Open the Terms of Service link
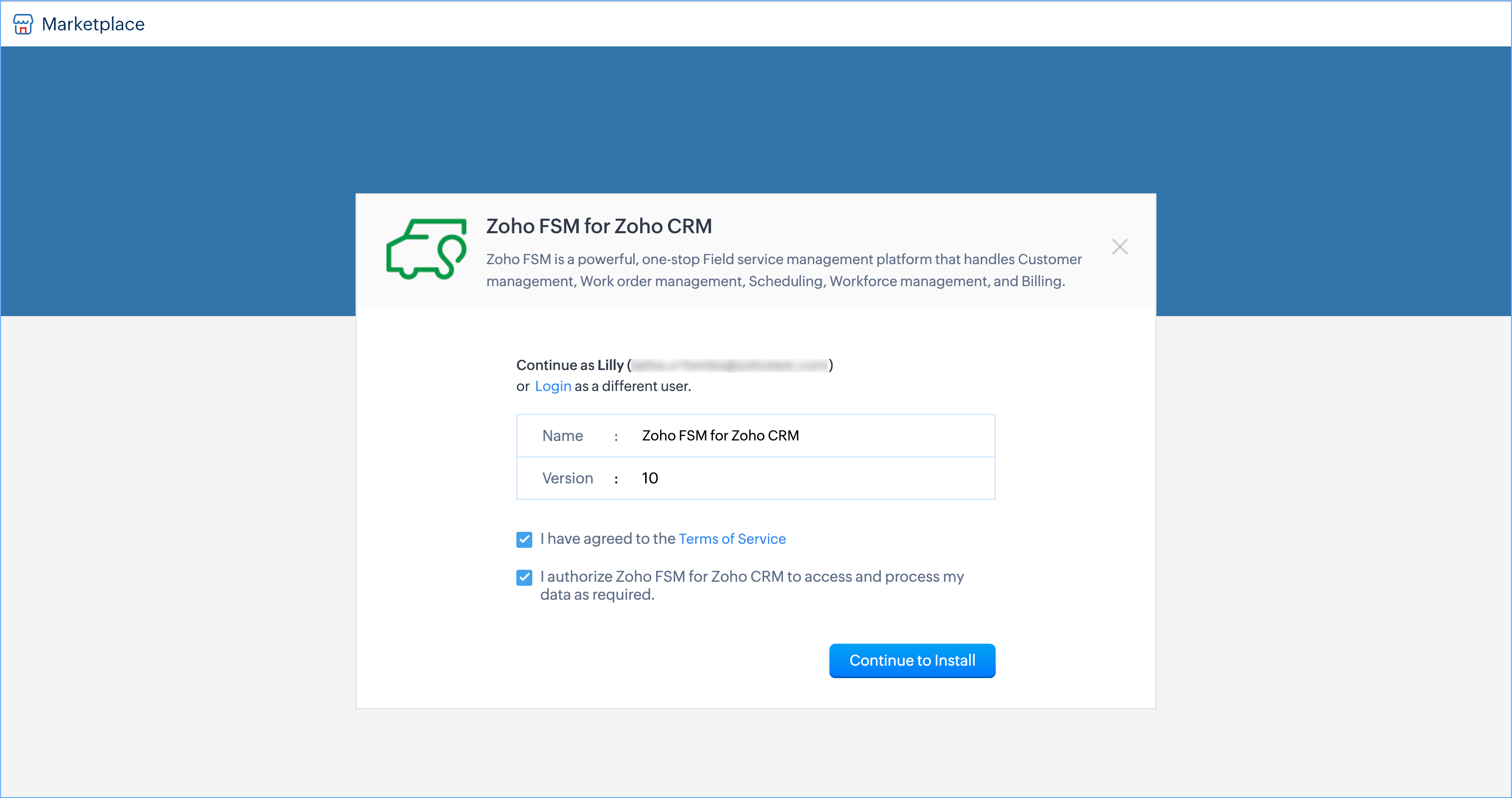This screenshot has width=1512, height=798. (732, 539)
